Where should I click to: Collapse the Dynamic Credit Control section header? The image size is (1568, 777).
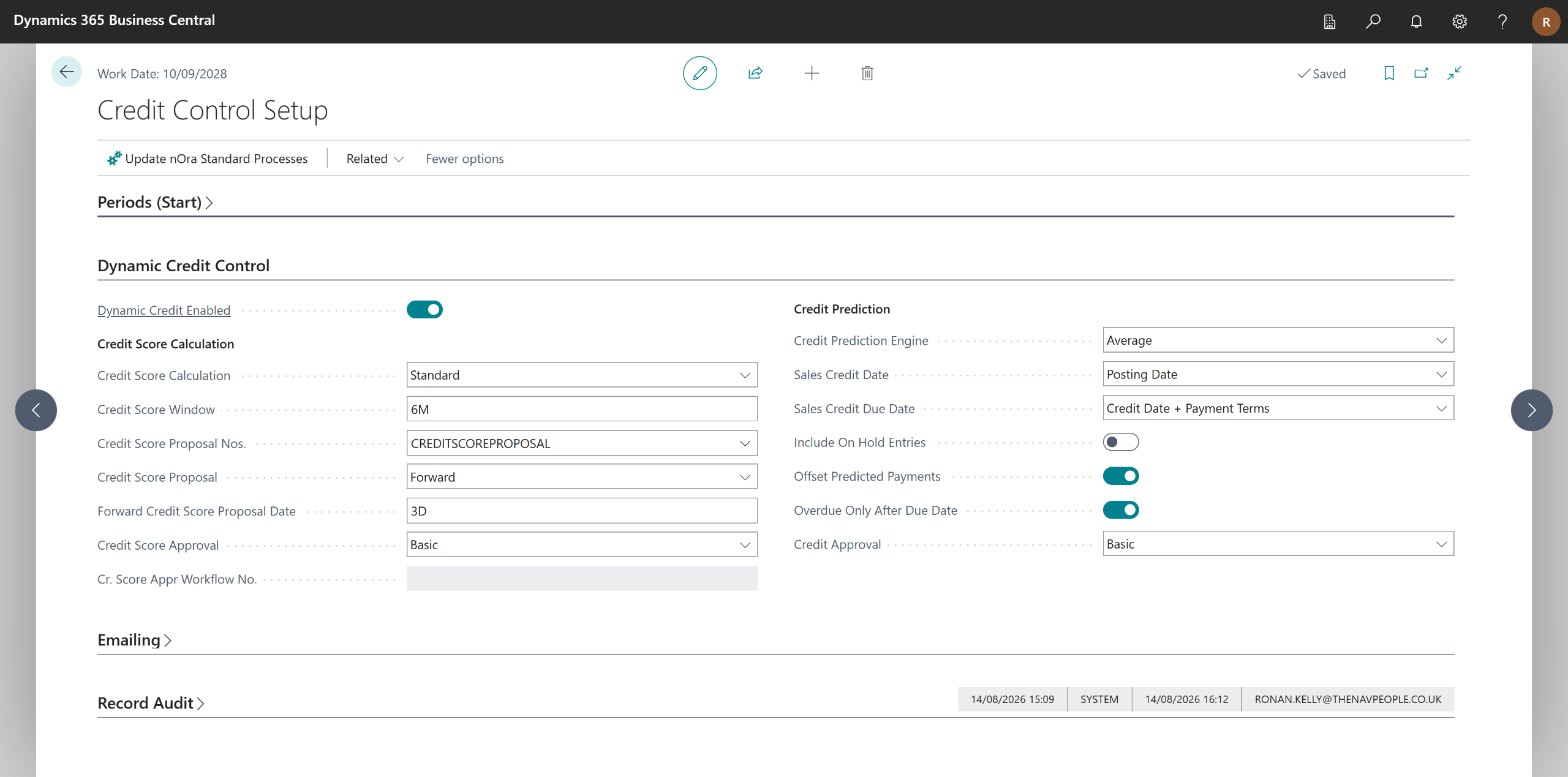pos(184,266)
